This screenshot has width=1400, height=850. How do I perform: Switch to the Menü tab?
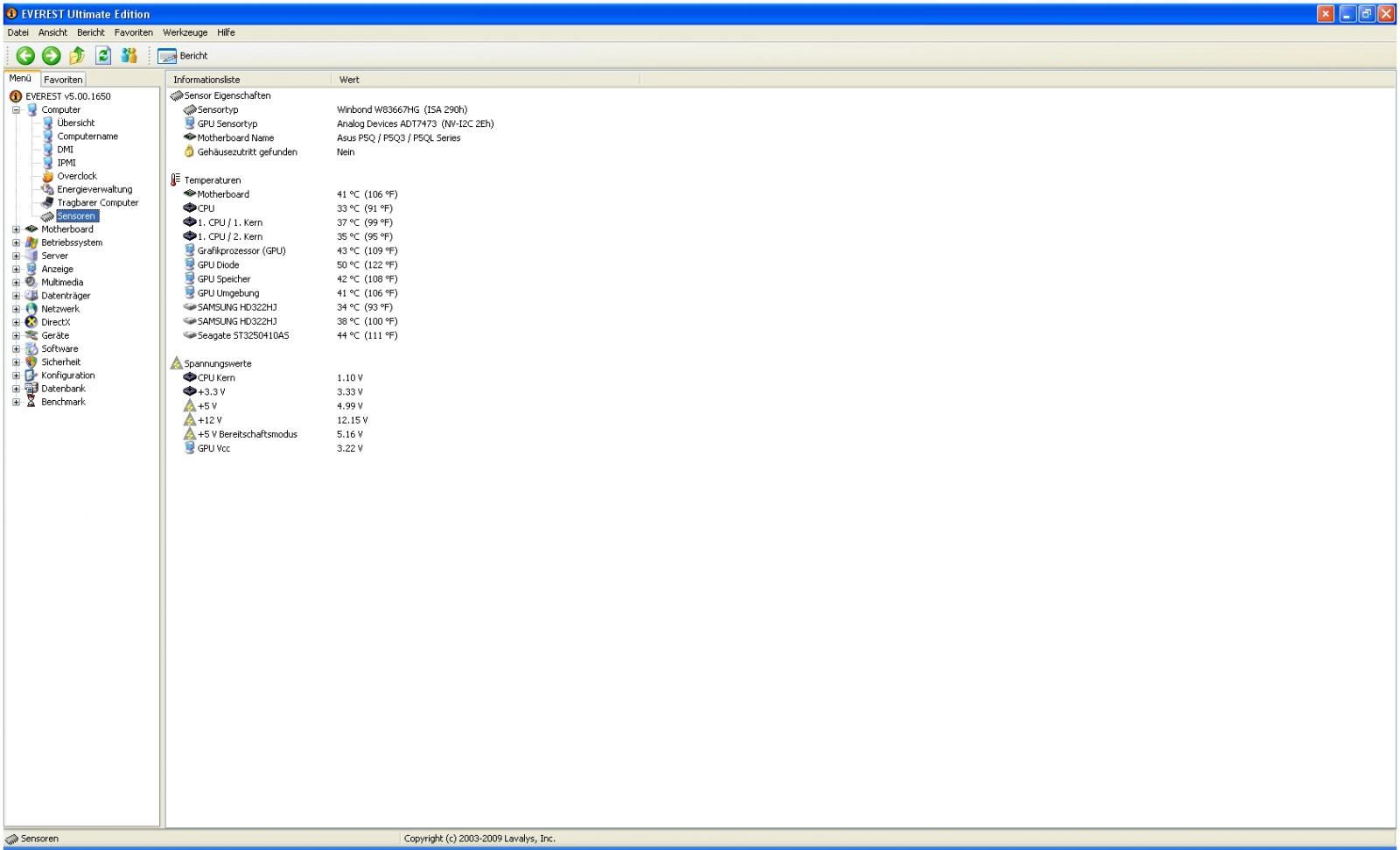[x=20, y=79]
